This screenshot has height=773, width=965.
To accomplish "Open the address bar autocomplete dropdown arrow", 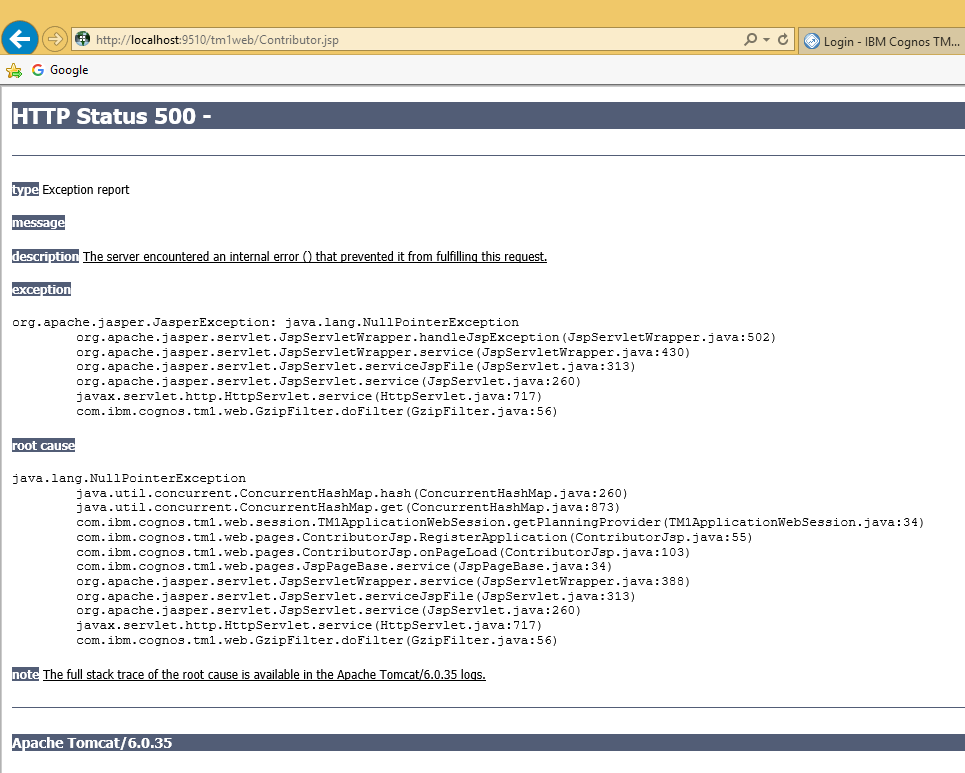I will [x=766, y=39].
